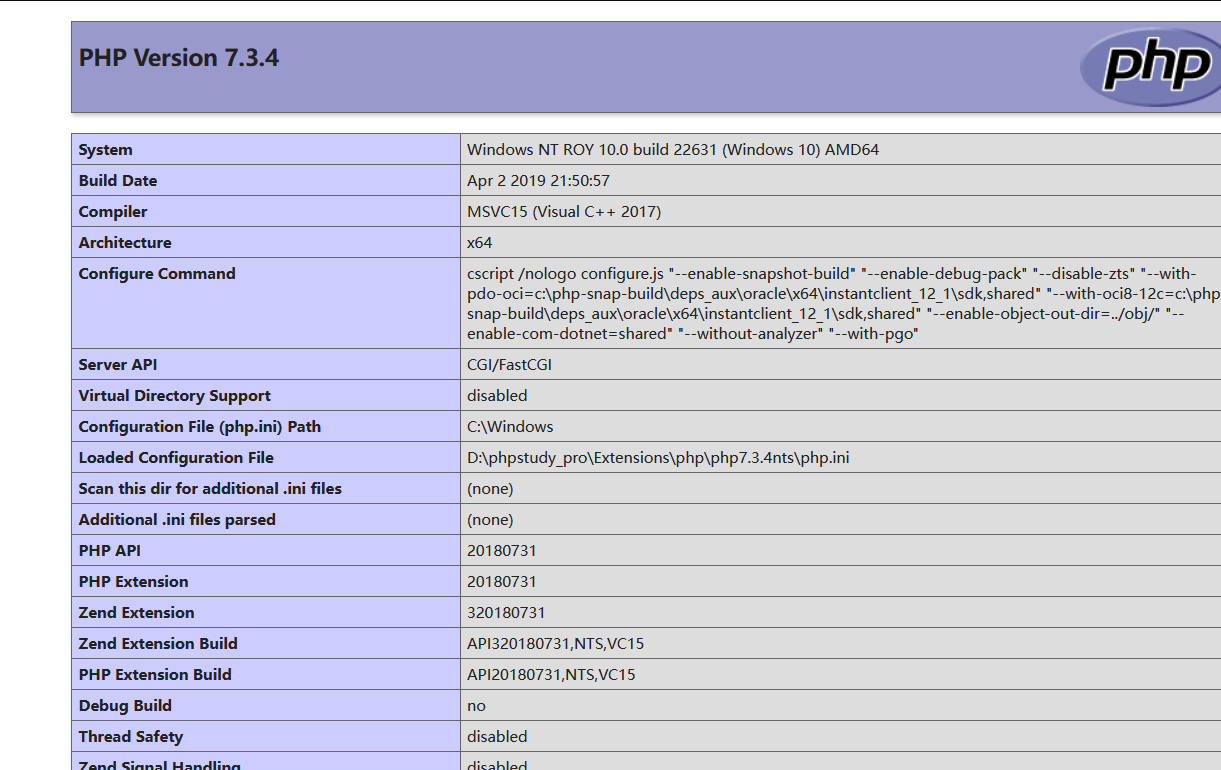Click the Windows NT ROY system description
1221x770 pixels.
672,149
